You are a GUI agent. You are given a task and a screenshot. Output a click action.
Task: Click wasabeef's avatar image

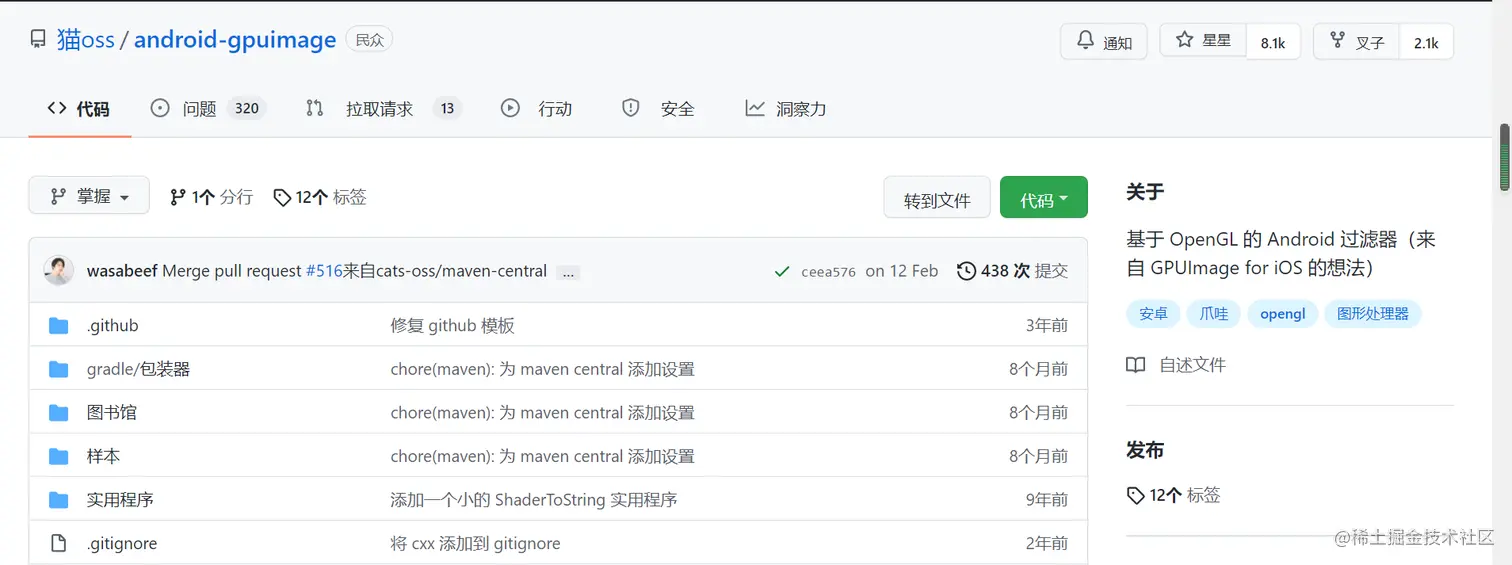pyautogui.click(x=59, y=270)
